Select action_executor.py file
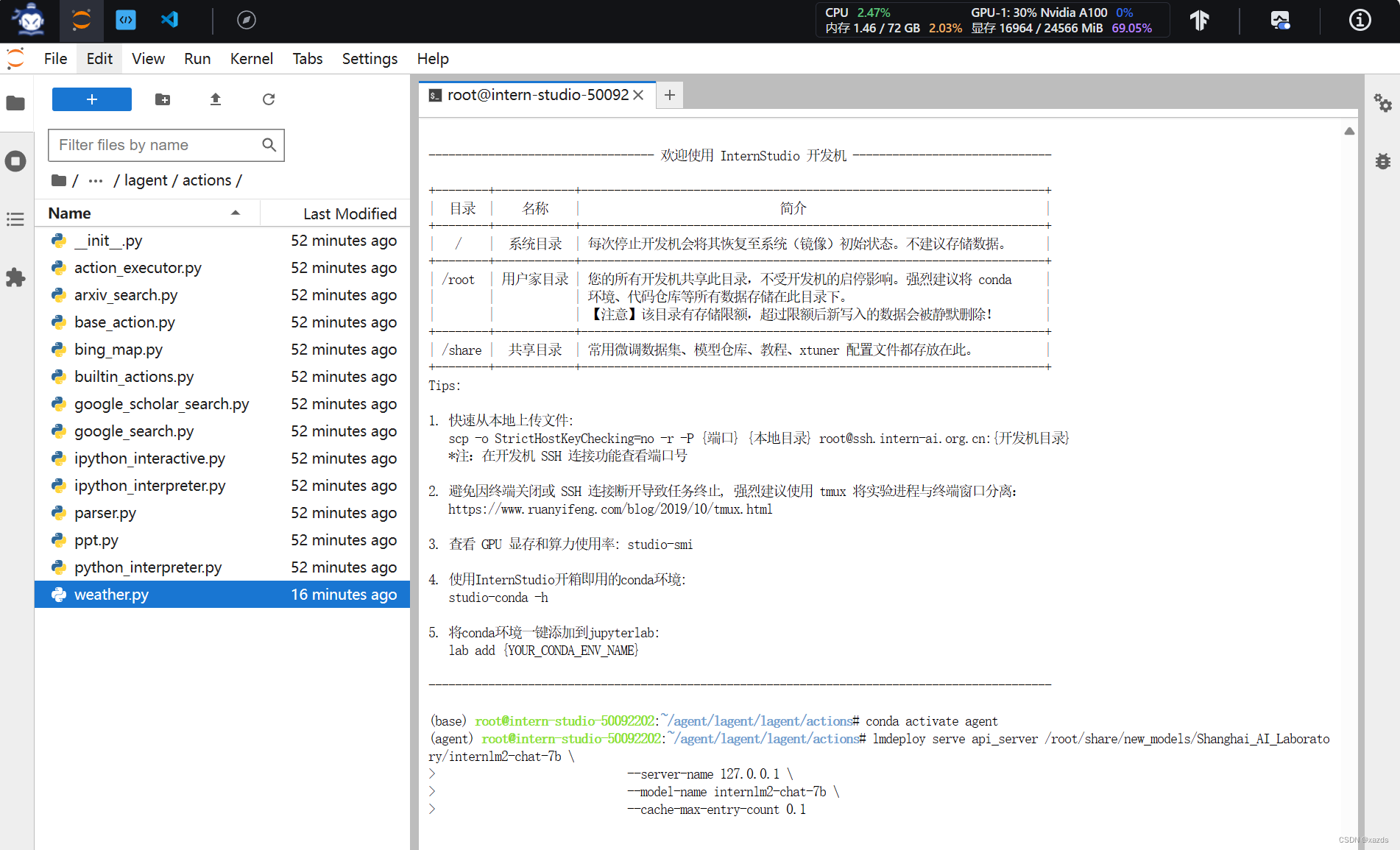The image size is (1400, 850). click(222, 268)
